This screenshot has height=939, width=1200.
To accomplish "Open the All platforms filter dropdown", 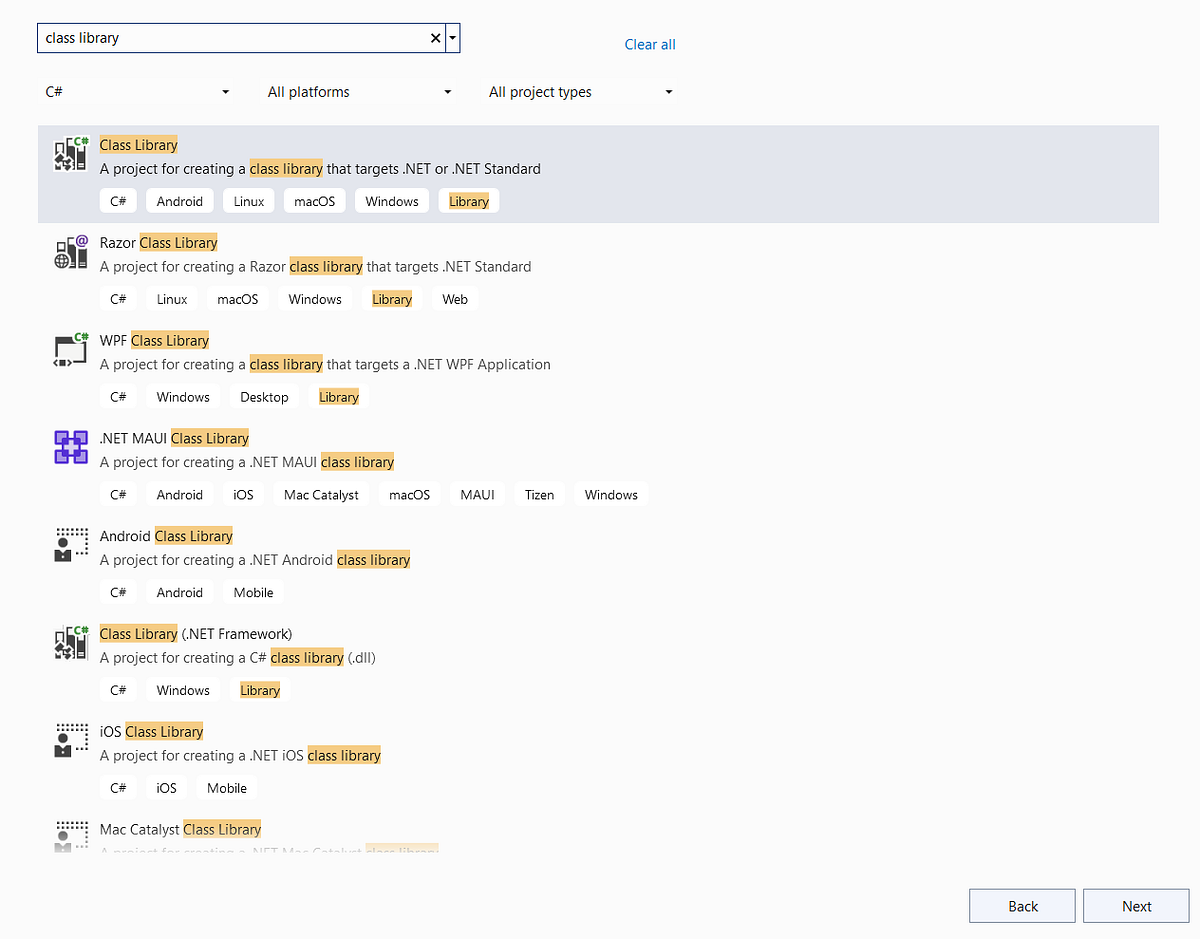I will click(360, 91).
